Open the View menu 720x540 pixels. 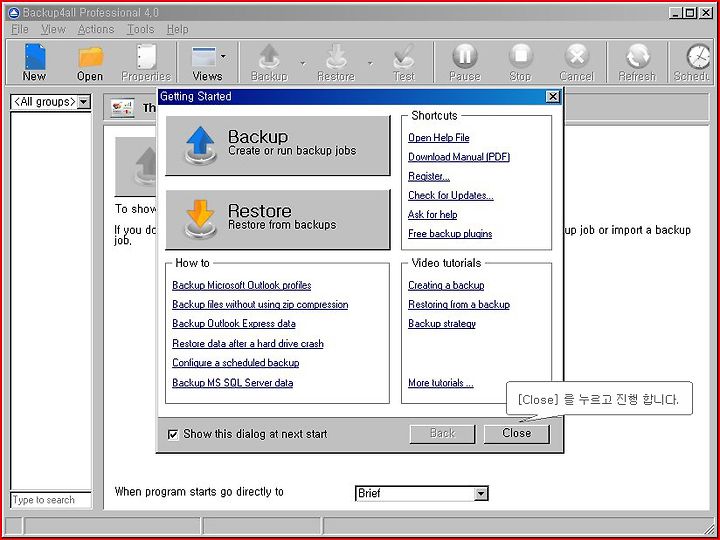pyautogui.click(x=53, y=29)
